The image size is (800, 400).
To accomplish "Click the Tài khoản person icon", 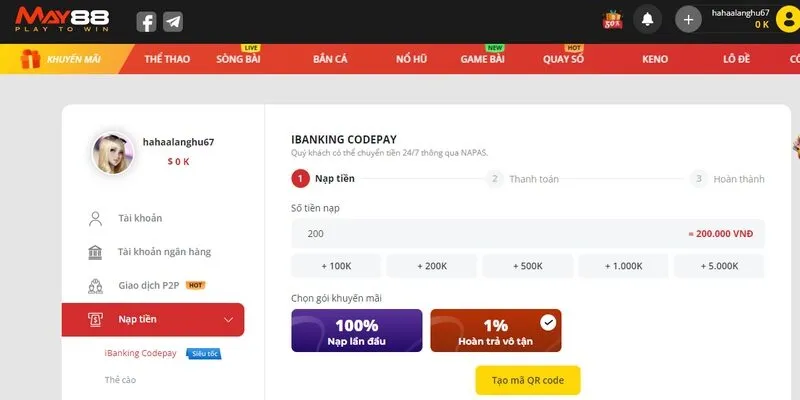I will [x=96, y=218].
